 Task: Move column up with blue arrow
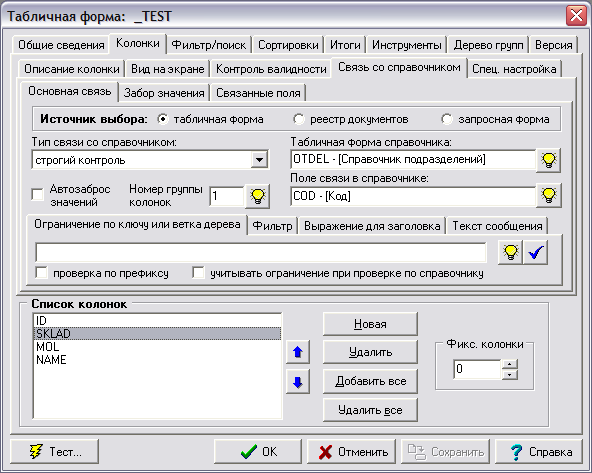[x=298, y=352]
